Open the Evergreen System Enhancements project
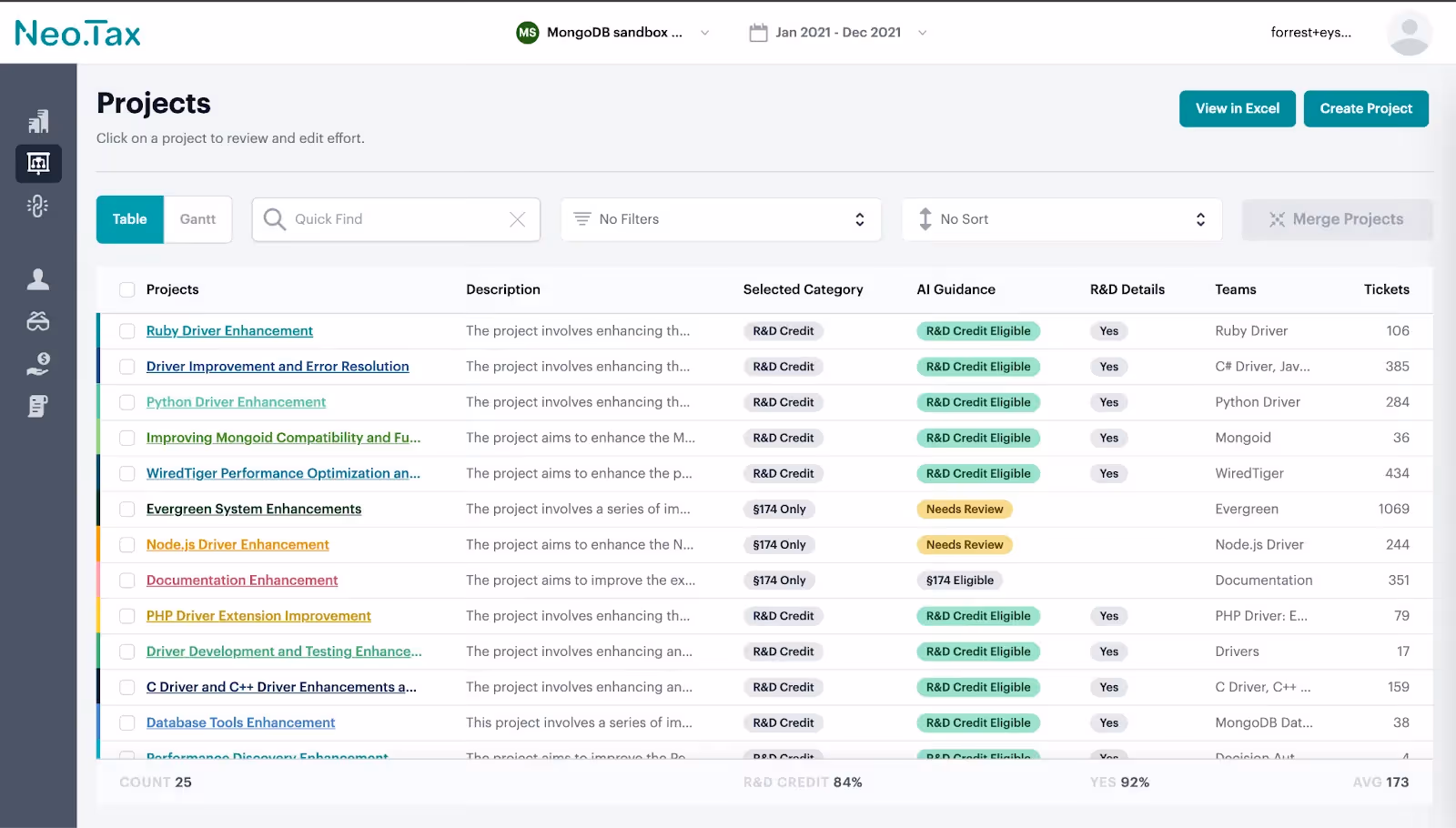The image size is (1456, 828). tap(254, 510)
